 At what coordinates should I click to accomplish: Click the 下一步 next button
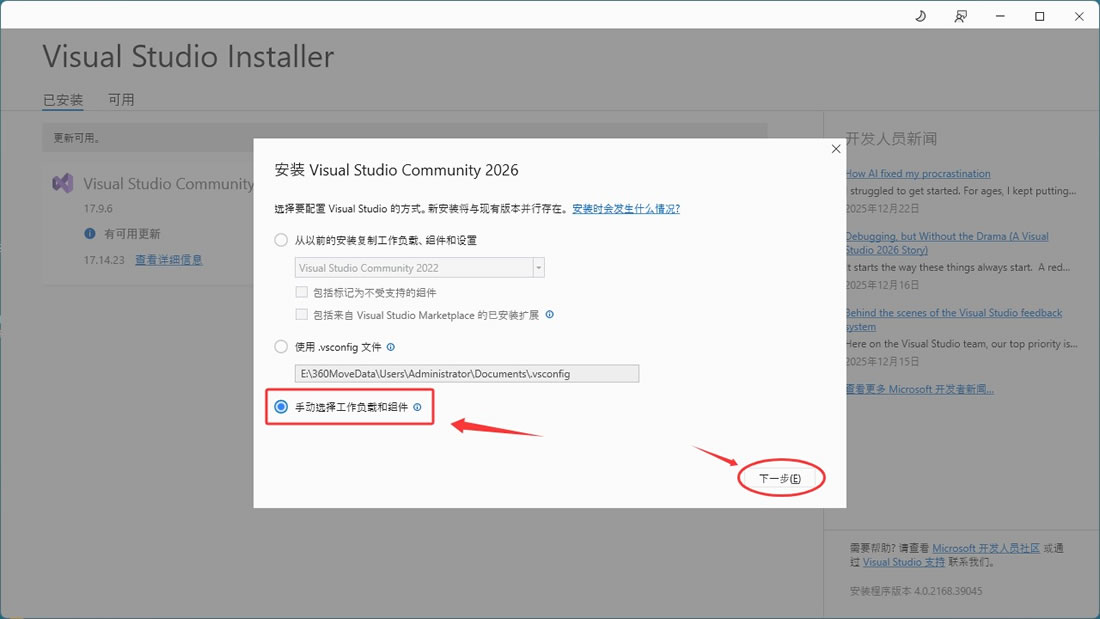[780, 479]
